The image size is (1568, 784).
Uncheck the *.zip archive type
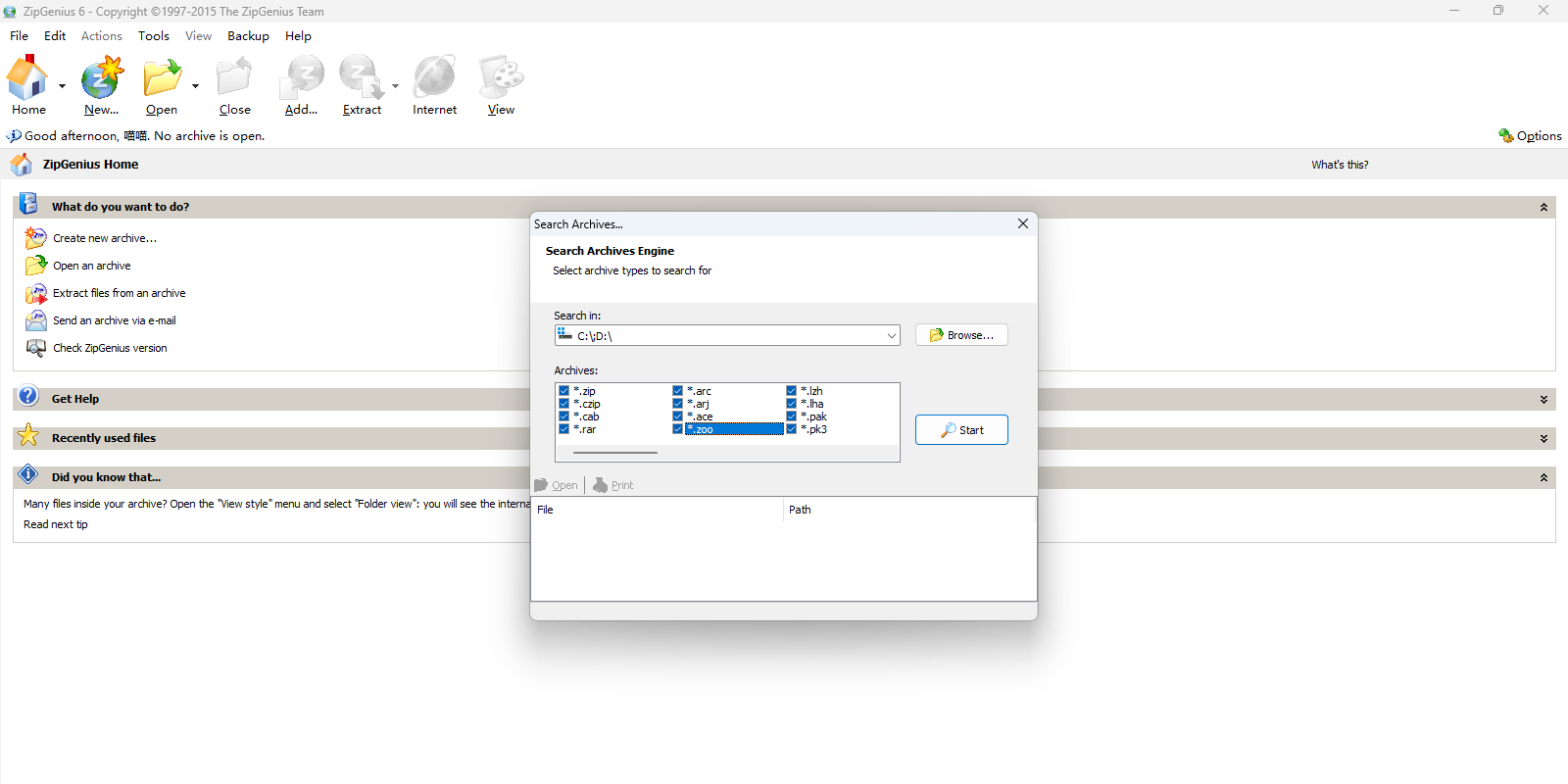point(564,391)
